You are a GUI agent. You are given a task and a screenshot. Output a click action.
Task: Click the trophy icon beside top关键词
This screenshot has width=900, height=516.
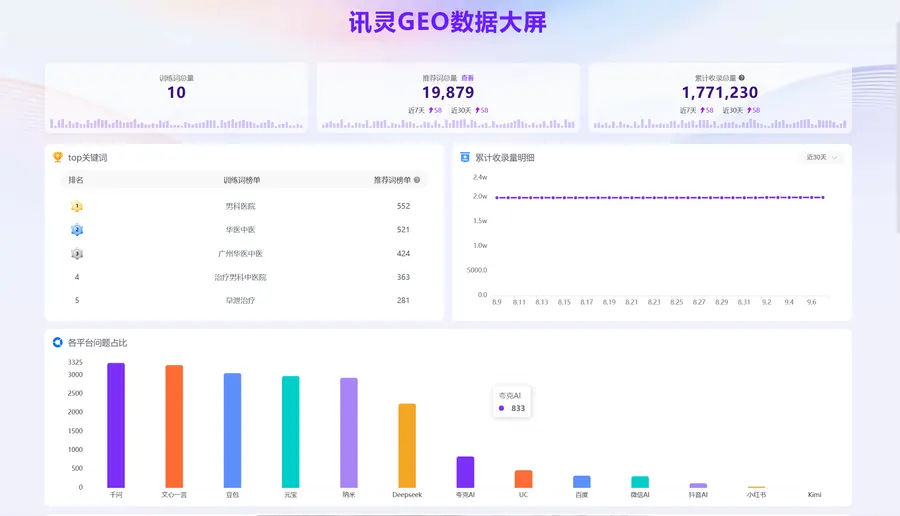57,157
